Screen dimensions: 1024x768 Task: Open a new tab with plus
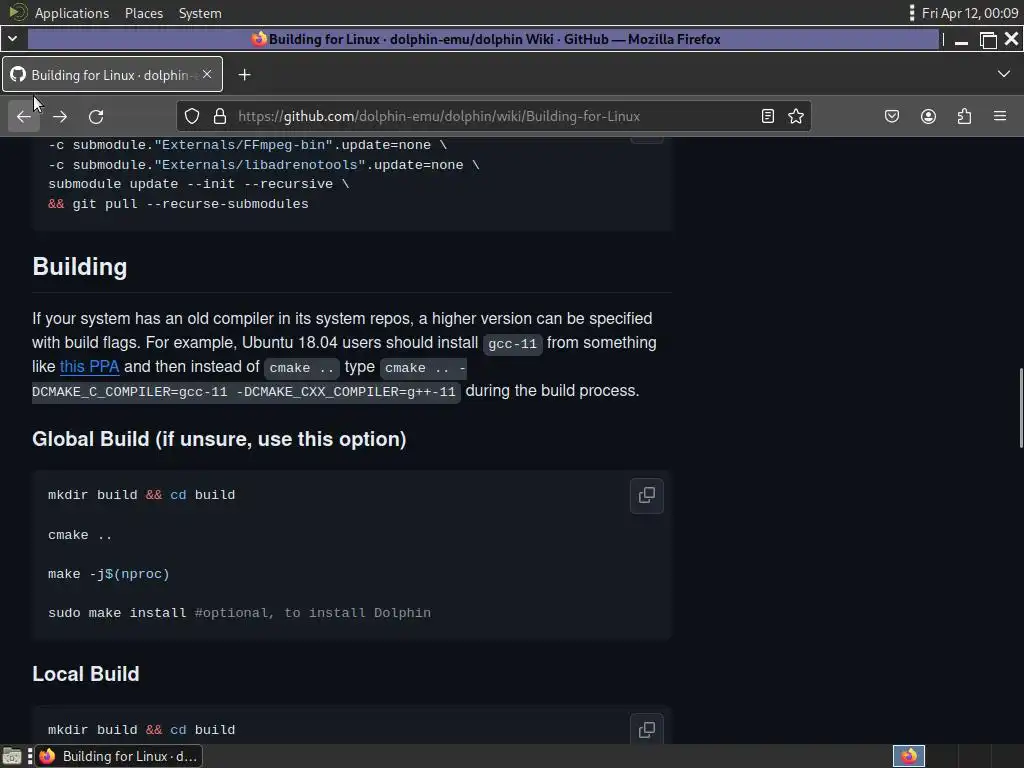click(x=244, y=75)
